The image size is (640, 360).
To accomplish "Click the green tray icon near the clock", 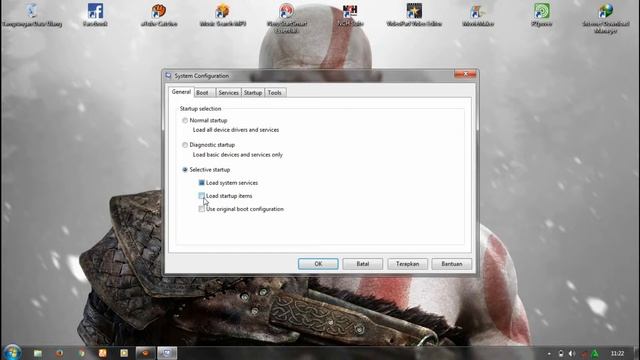I will (x=595, y=353).
